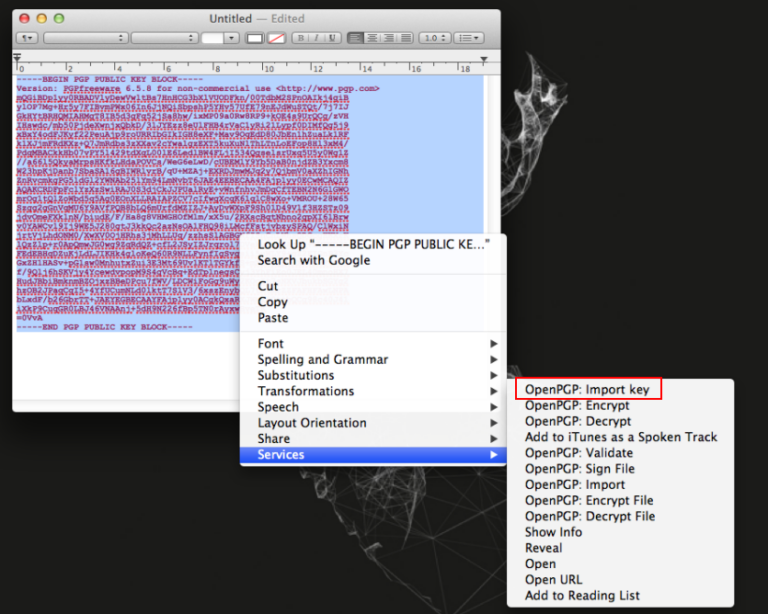Click the font size field
The image size is (768, 614).
[x=213, y=38]
